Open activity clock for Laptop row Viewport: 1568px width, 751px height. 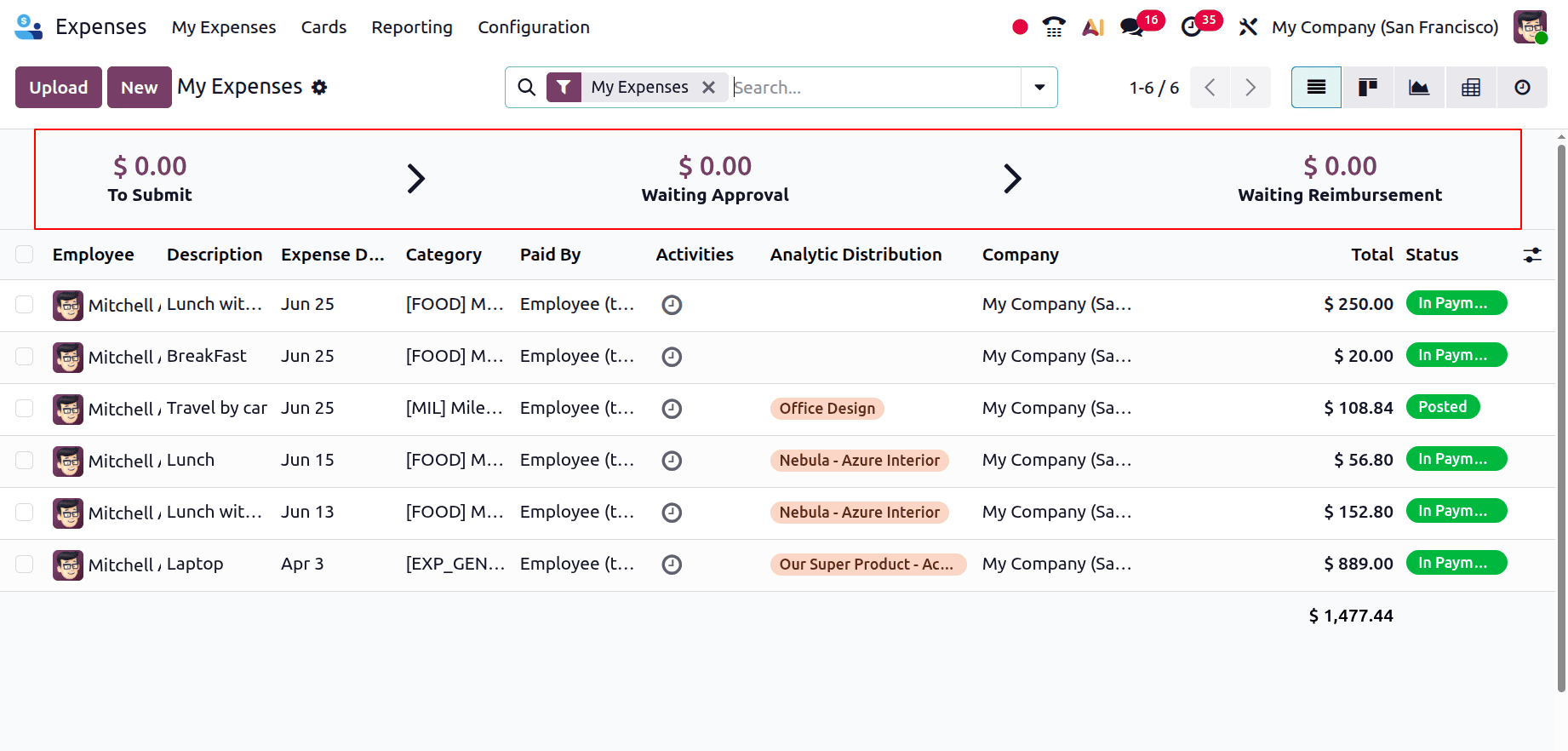[x=672, y=565]
